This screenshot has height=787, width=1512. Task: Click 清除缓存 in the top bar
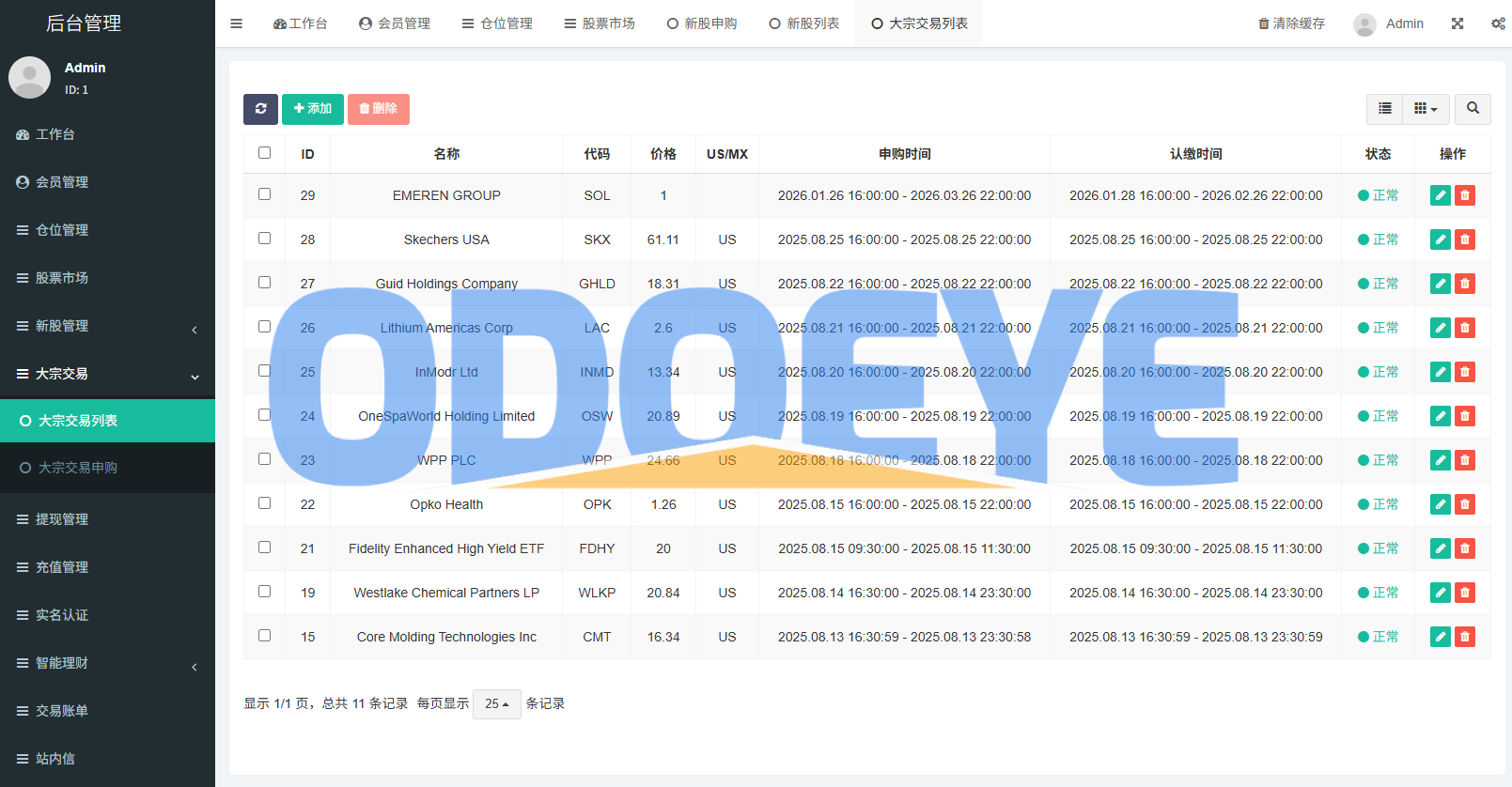click(1291, 23)
